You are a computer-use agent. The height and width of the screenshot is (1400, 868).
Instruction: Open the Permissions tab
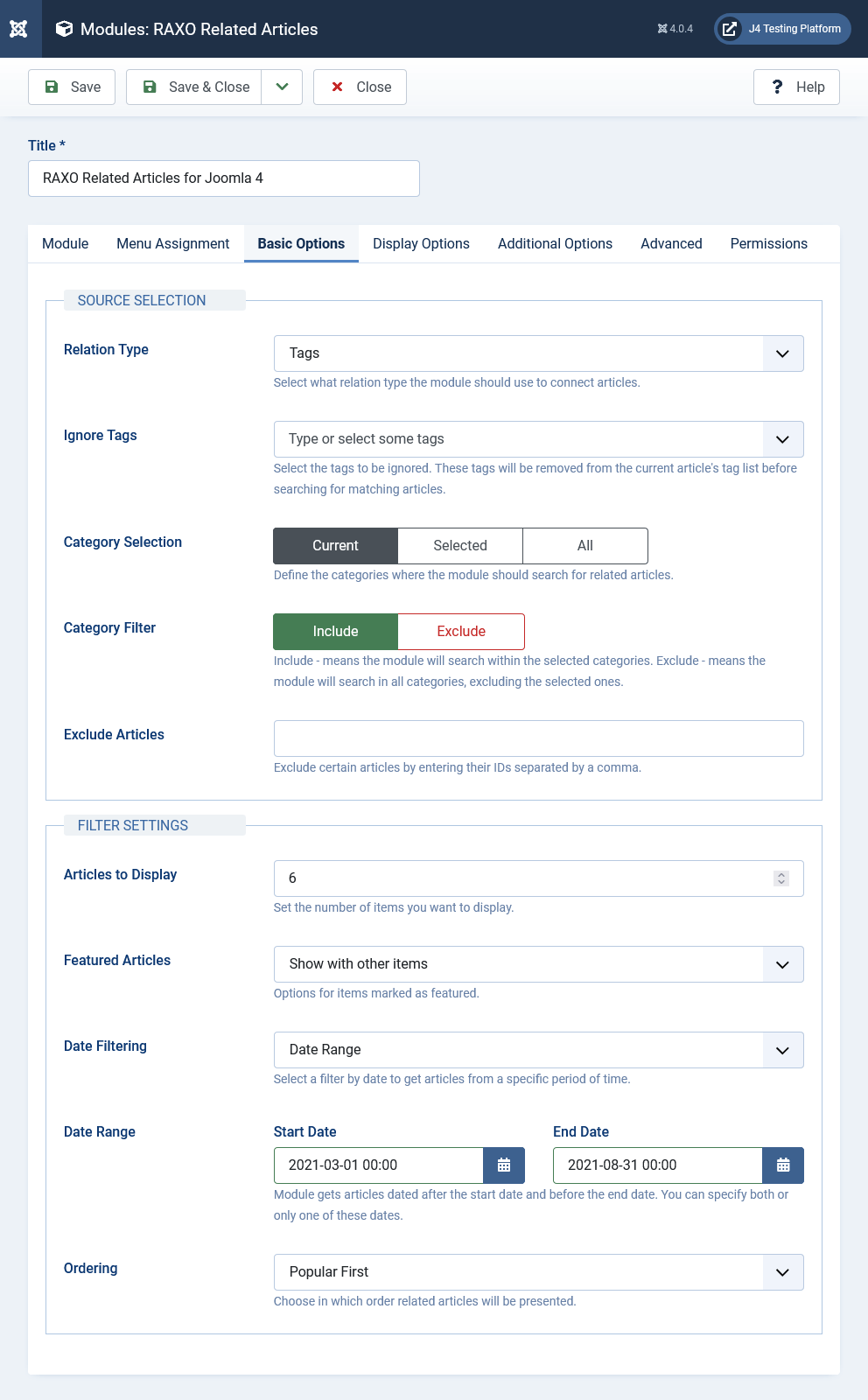point(769,243)
